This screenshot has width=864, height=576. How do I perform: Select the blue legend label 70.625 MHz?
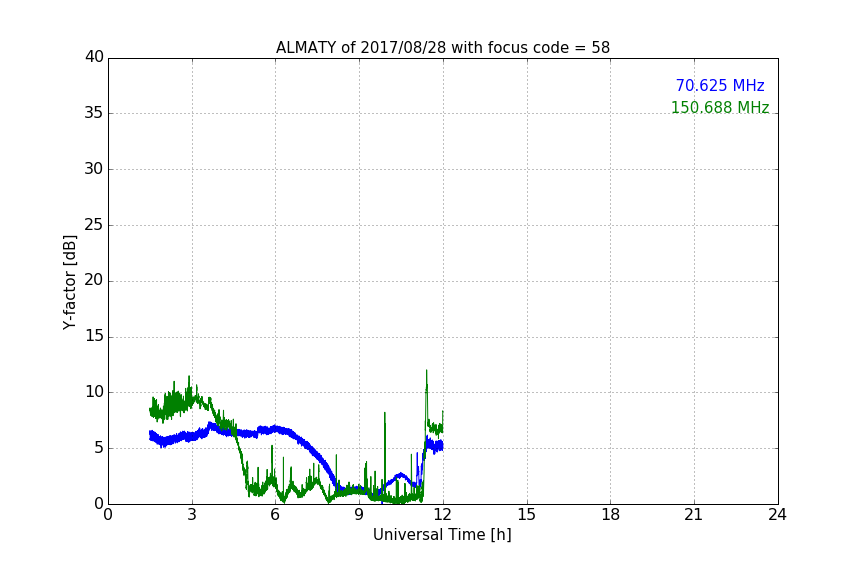coord(720,86)
